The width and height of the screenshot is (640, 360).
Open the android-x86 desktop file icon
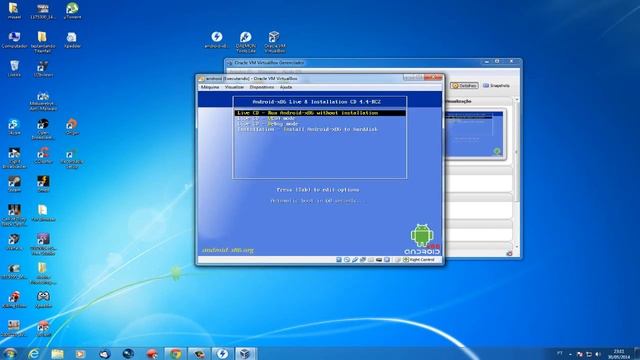tap(217, 40)
